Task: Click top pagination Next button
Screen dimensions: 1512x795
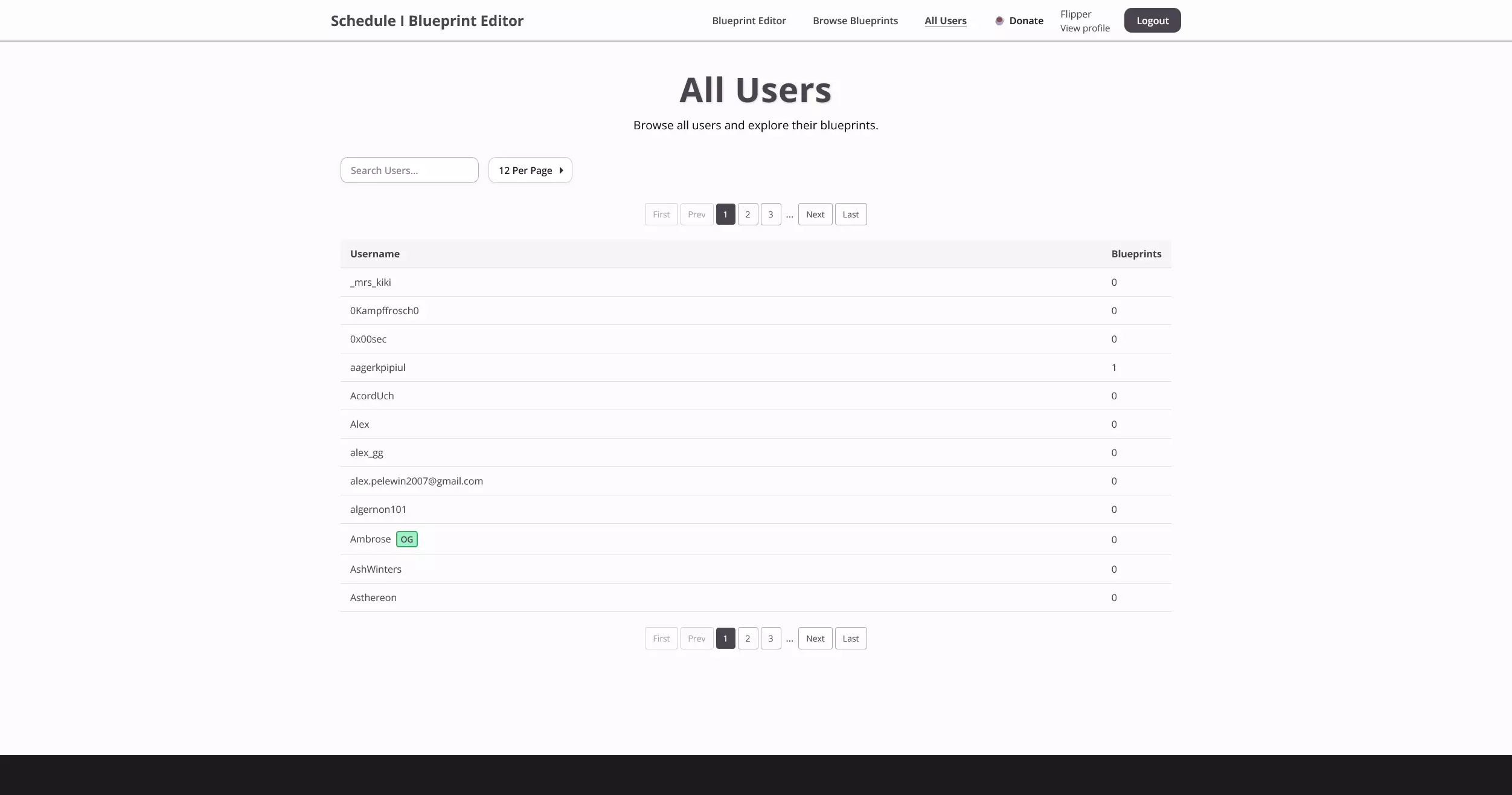Action: point(815,214)
